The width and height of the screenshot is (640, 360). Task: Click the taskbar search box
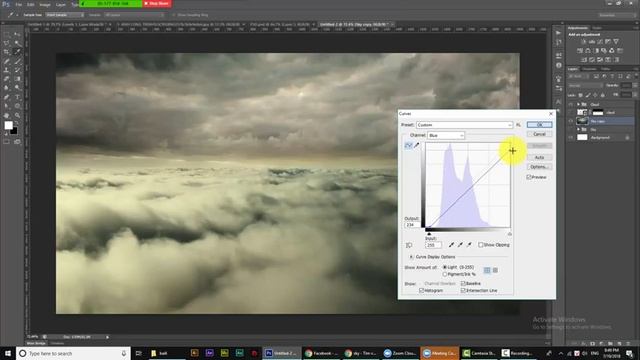pyautogui.click(x=73, y=353)
